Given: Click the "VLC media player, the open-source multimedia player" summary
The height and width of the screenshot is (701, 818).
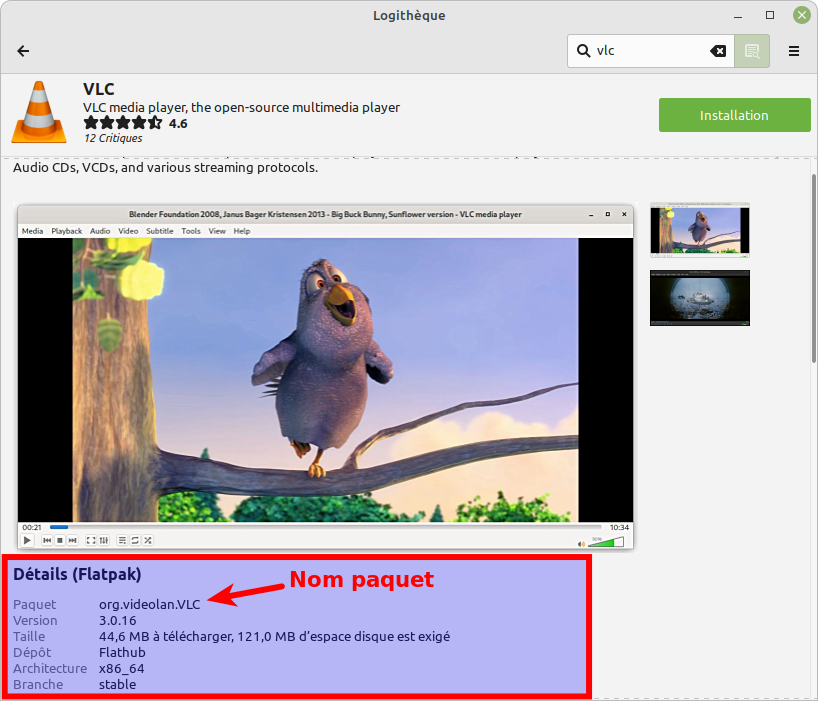Looking at the screenshot, I should point(242,107).
